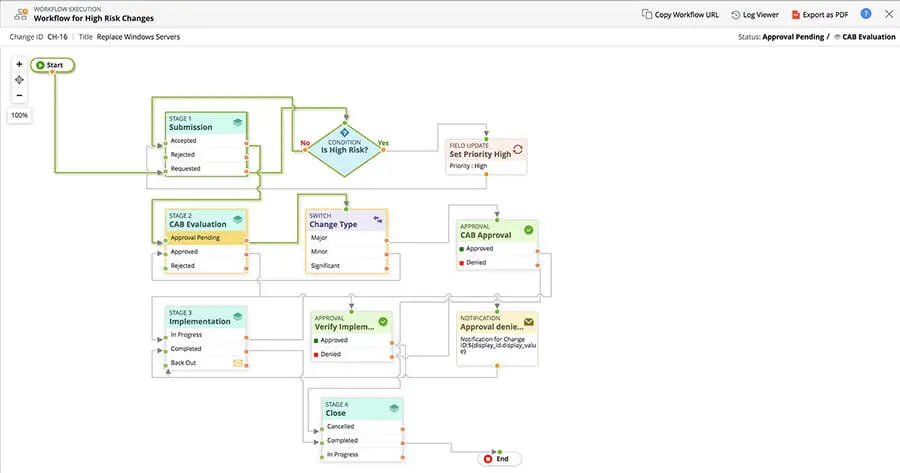Click the stage icon on Implementation node
This screenshot has width=900, height=473.
(x=238, y=316)
